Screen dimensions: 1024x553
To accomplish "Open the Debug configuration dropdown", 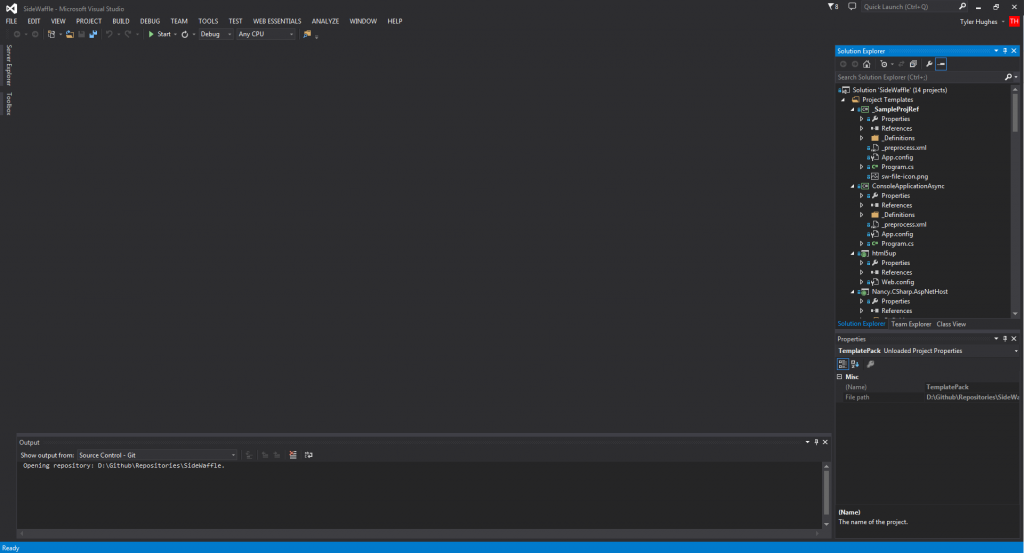I will coord(214,34).
